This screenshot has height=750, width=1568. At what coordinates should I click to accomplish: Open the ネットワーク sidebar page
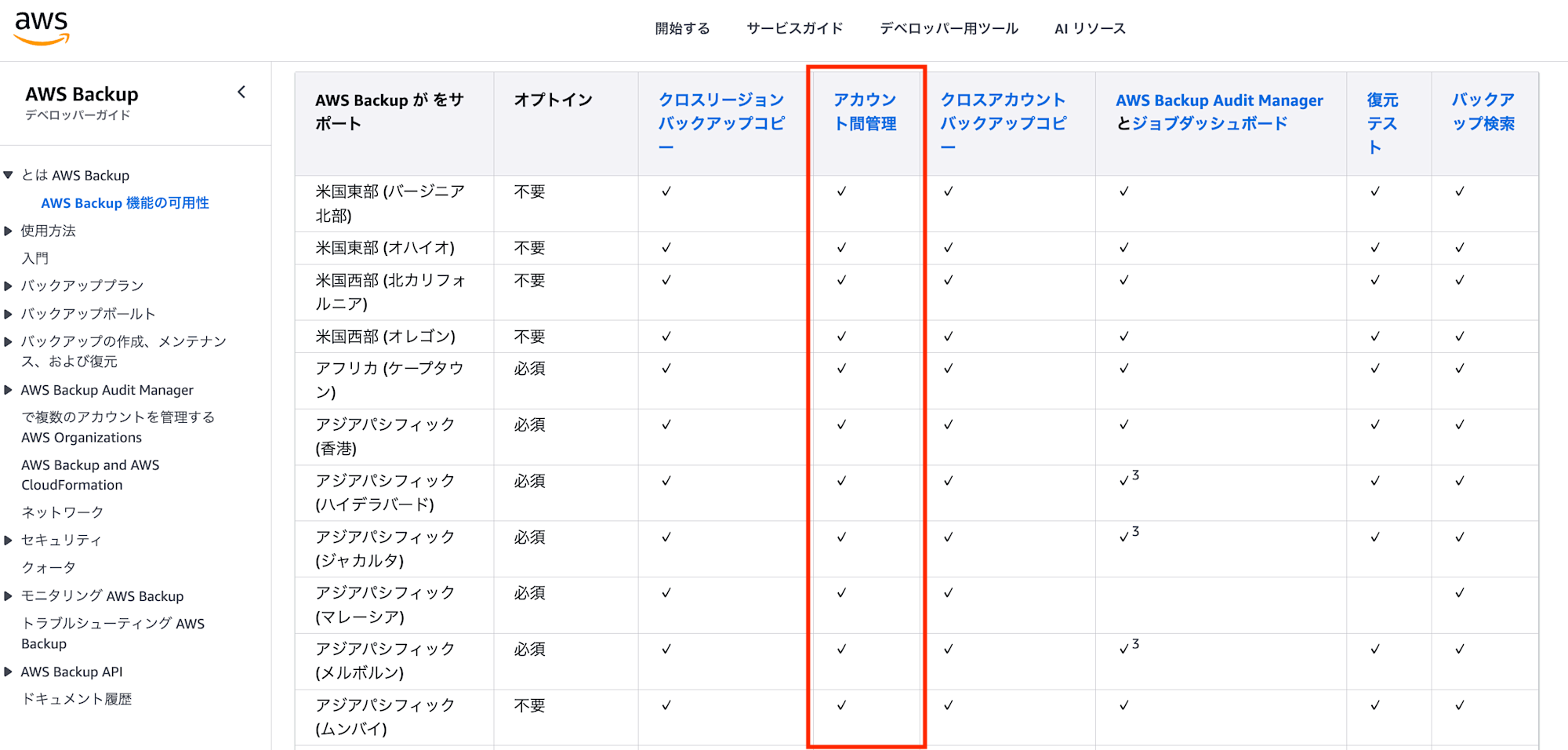(62, 512)
